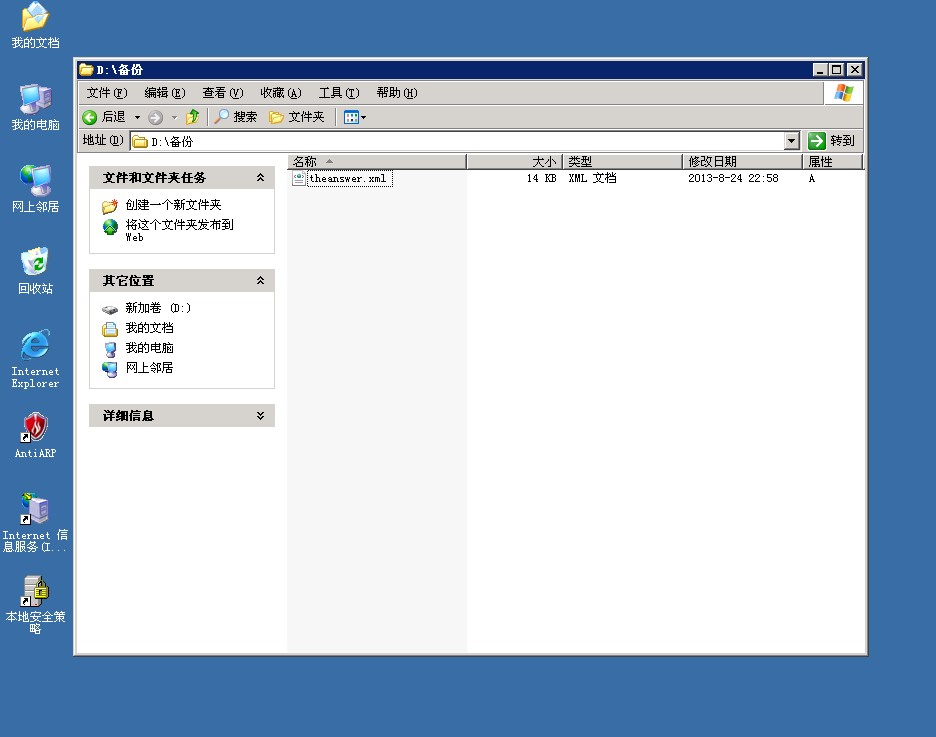Open the 收藏(A) menu
This screenshot has width=936, height=737.
[x=281, y=92]
